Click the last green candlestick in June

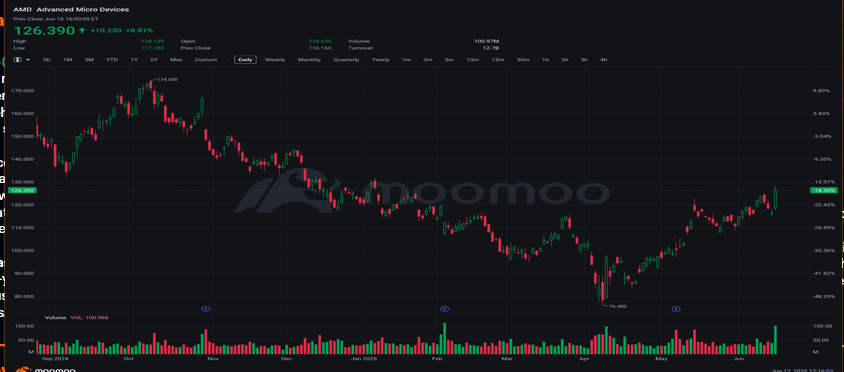(776, 198)
